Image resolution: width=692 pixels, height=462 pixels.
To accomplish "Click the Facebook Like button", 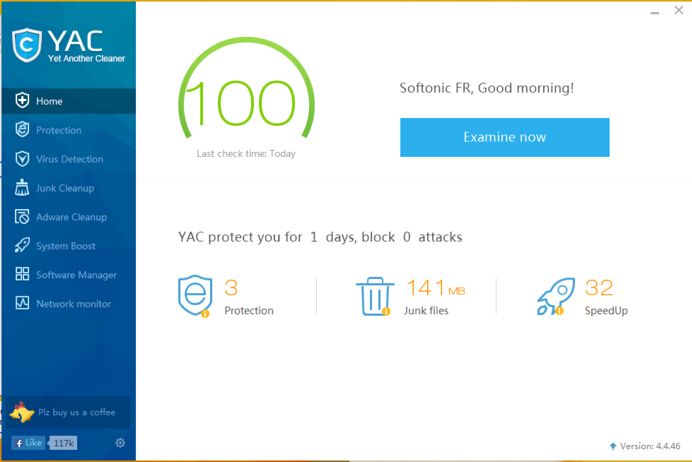I will [29, 443].
